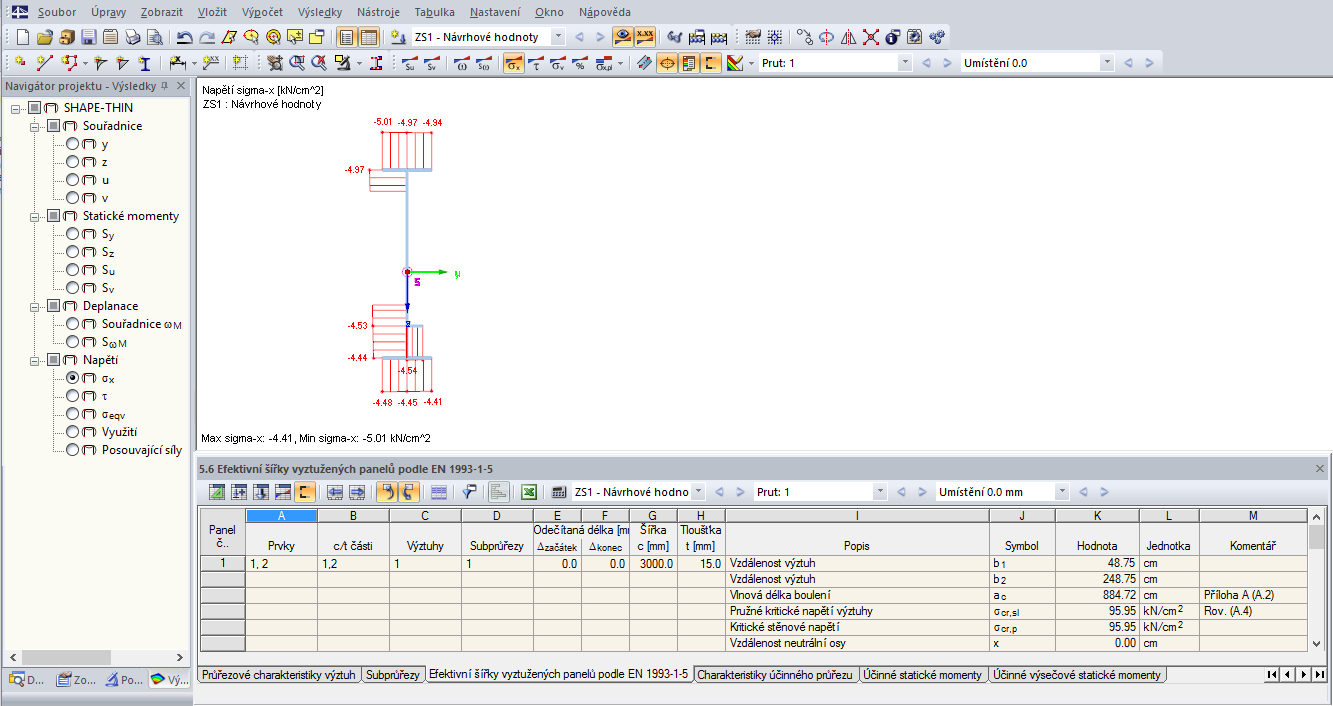The width and height of the screenshot is (1333, 706).
Task: Switch to Charakteristiky účinného průřezu tab
Action: point(775,675)
